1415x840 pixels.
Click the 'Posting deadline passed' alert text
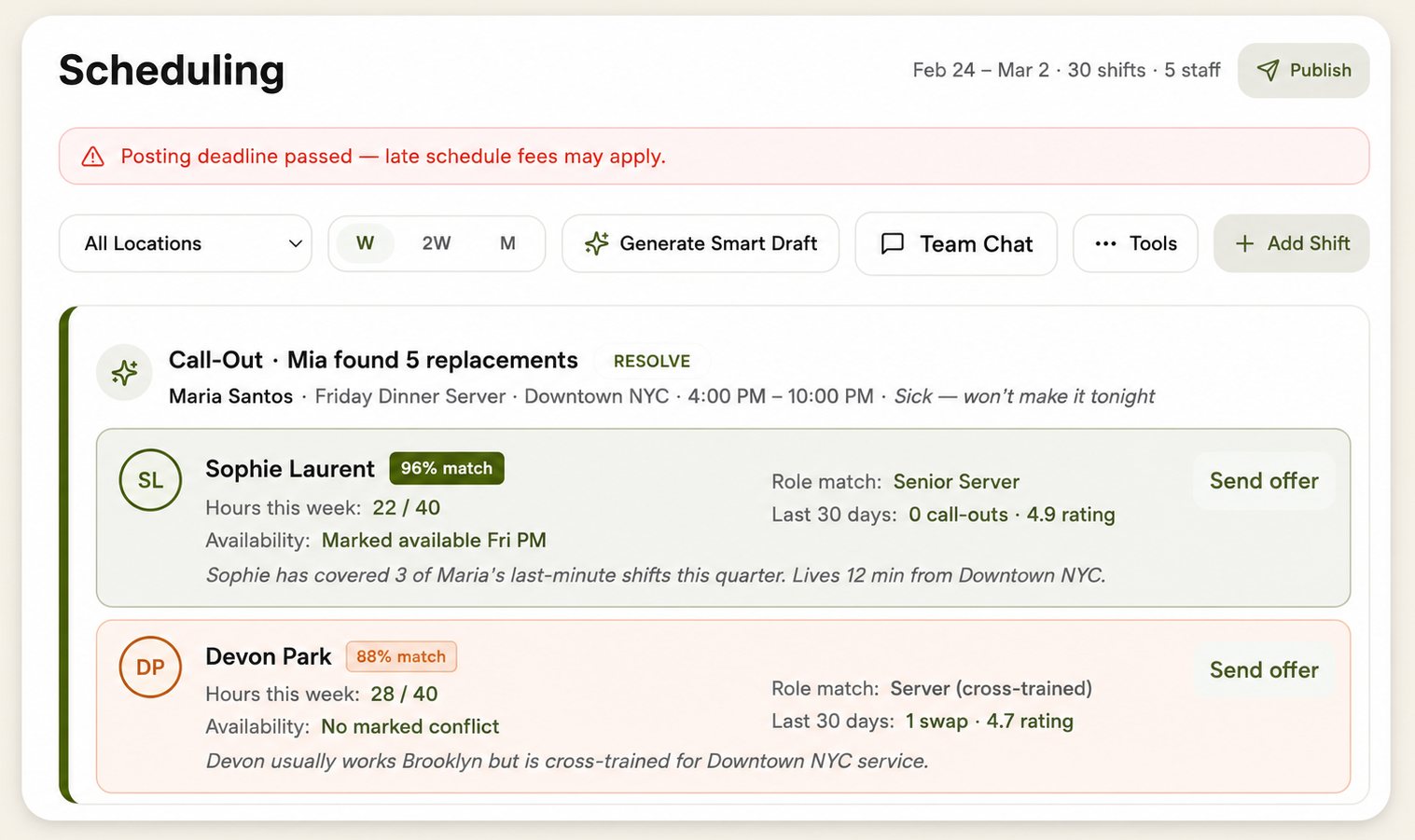click(x=393, y=157)
